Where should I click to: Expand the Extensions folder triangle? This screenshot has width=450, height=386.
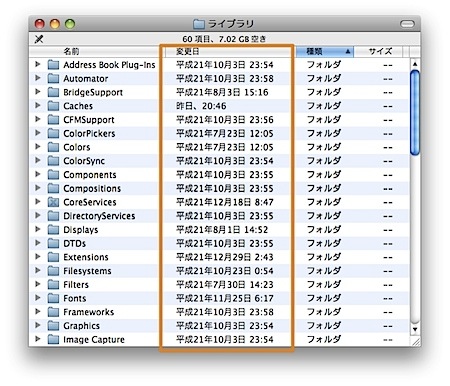(38, 257)
